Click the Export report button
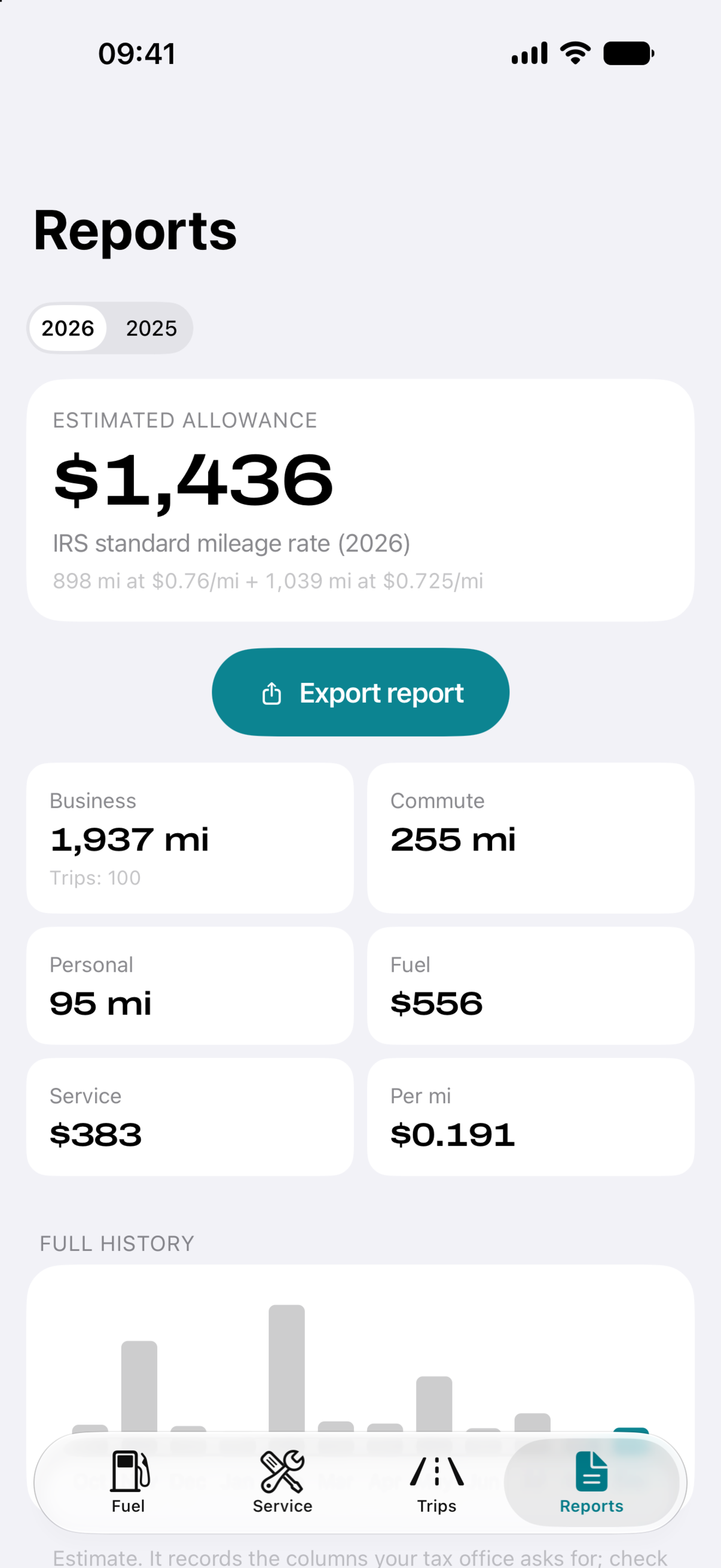The image size is (721, 1568). pos(361,692)
